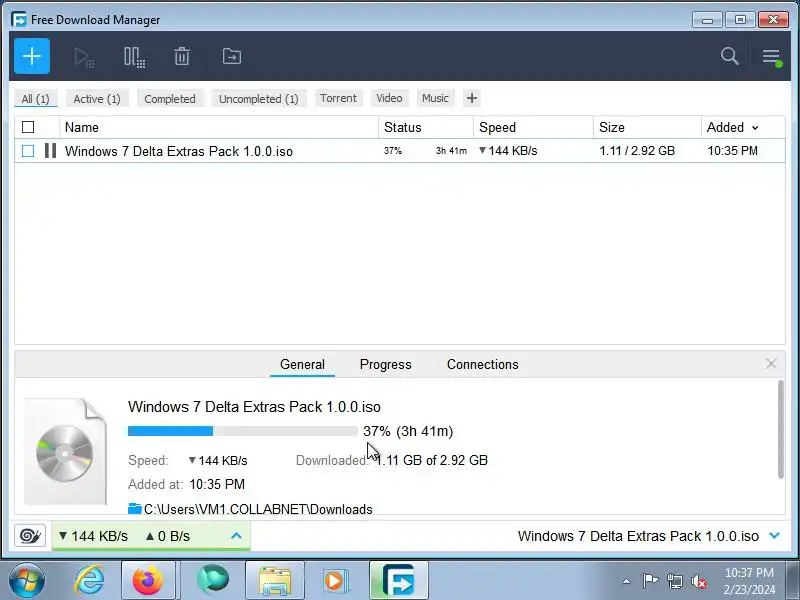Check the Windows 7 Delta Extras Pack row
Image resolution: width=800 pixels, height=600 pixels.
click(28, 151)
